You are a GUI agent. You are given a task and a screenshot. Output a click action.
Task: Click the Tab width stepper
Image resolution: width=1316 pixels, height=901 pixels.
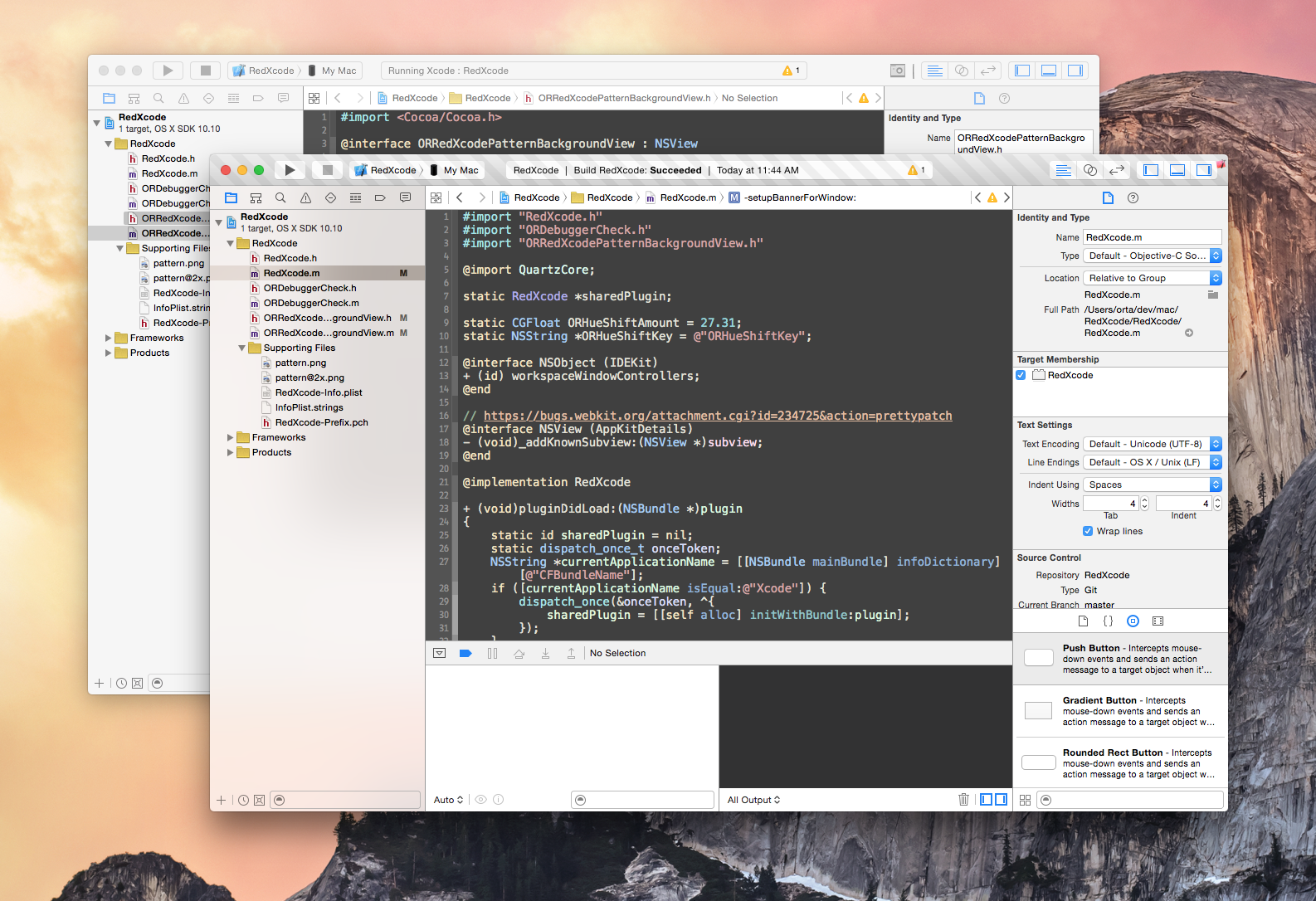1145,504
